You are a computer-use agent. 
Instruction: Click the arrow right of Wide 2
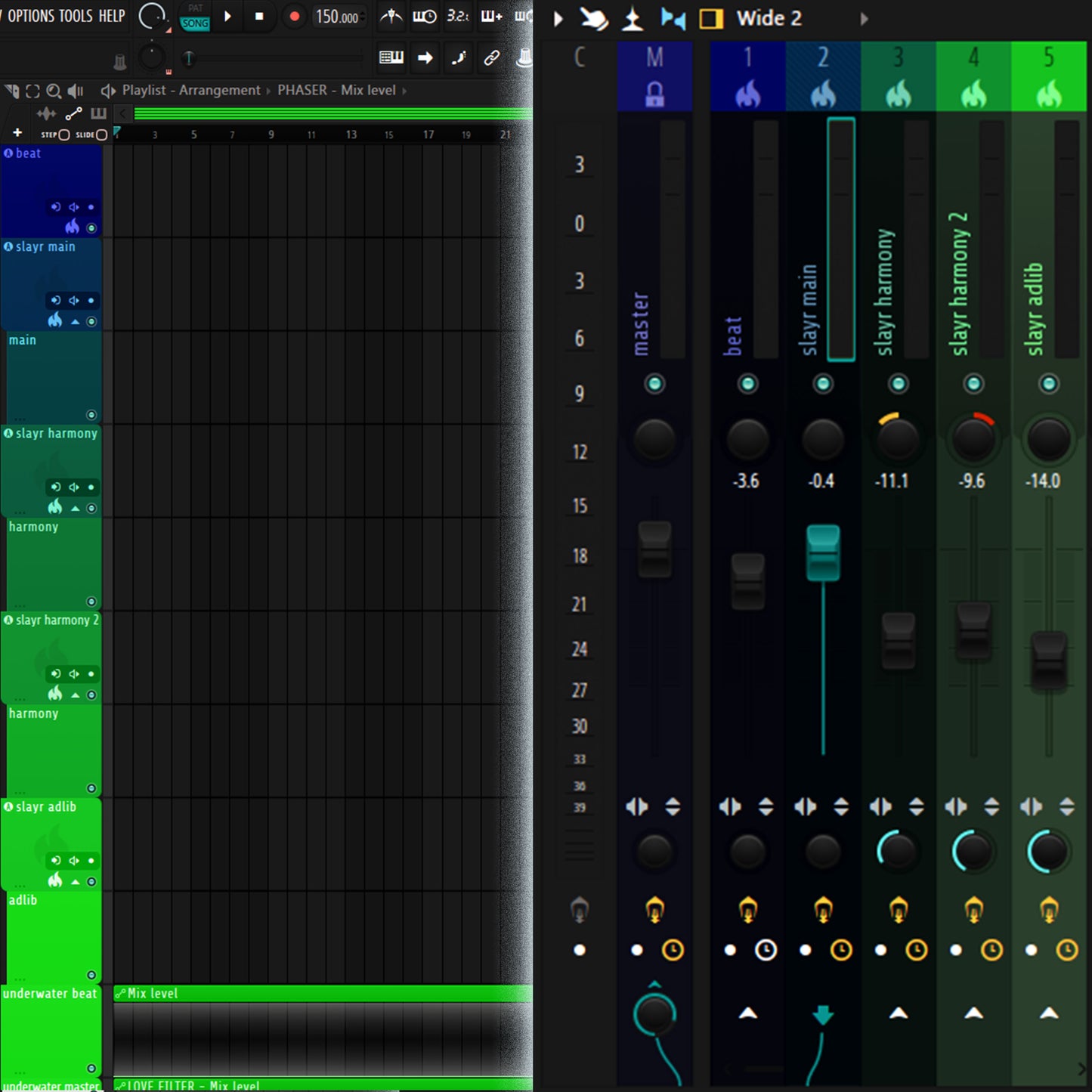coord(864,19)
